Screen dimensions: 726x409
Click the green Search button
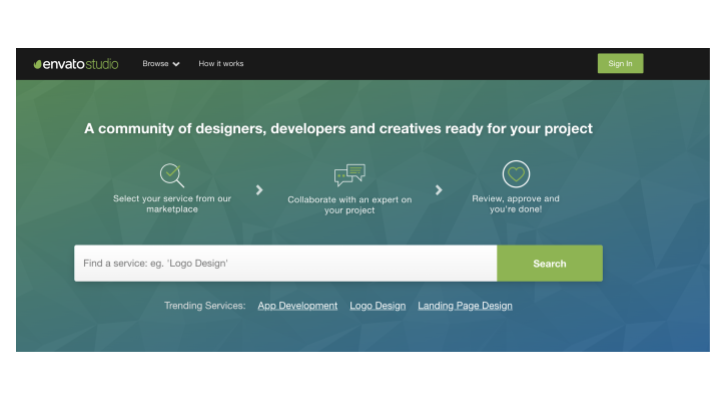pos(550,263)
